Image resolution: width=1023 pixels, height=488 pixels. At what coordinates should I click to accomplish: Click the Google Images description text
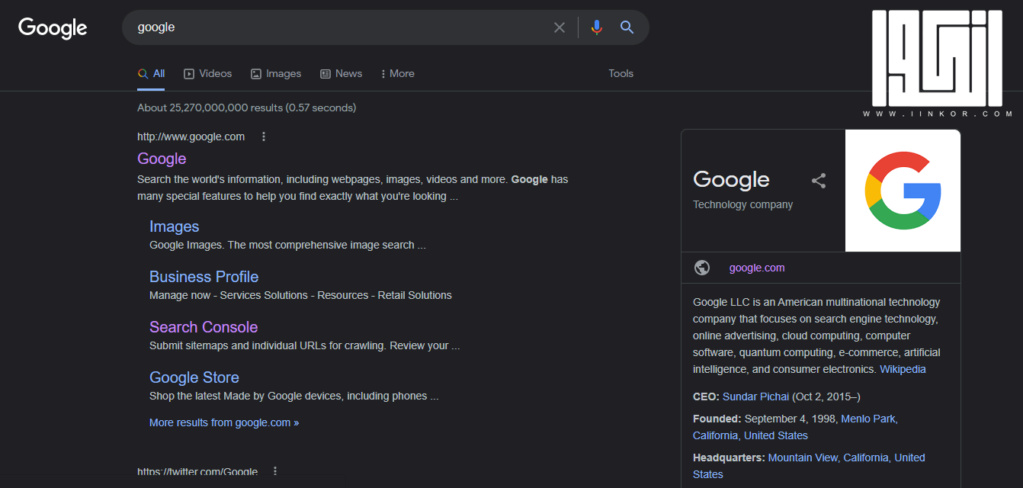[x=288, y=245]
